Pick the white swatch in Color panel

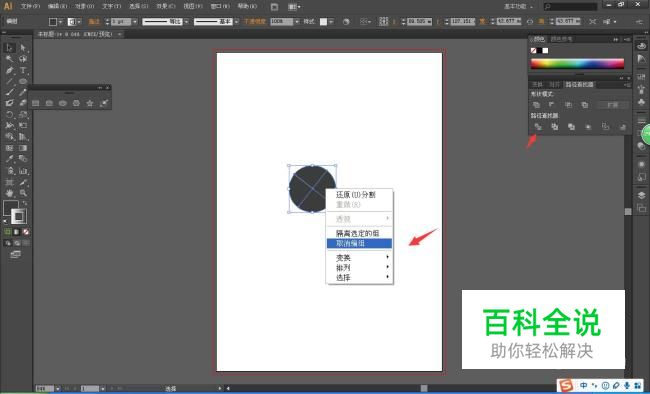[545, 51]
